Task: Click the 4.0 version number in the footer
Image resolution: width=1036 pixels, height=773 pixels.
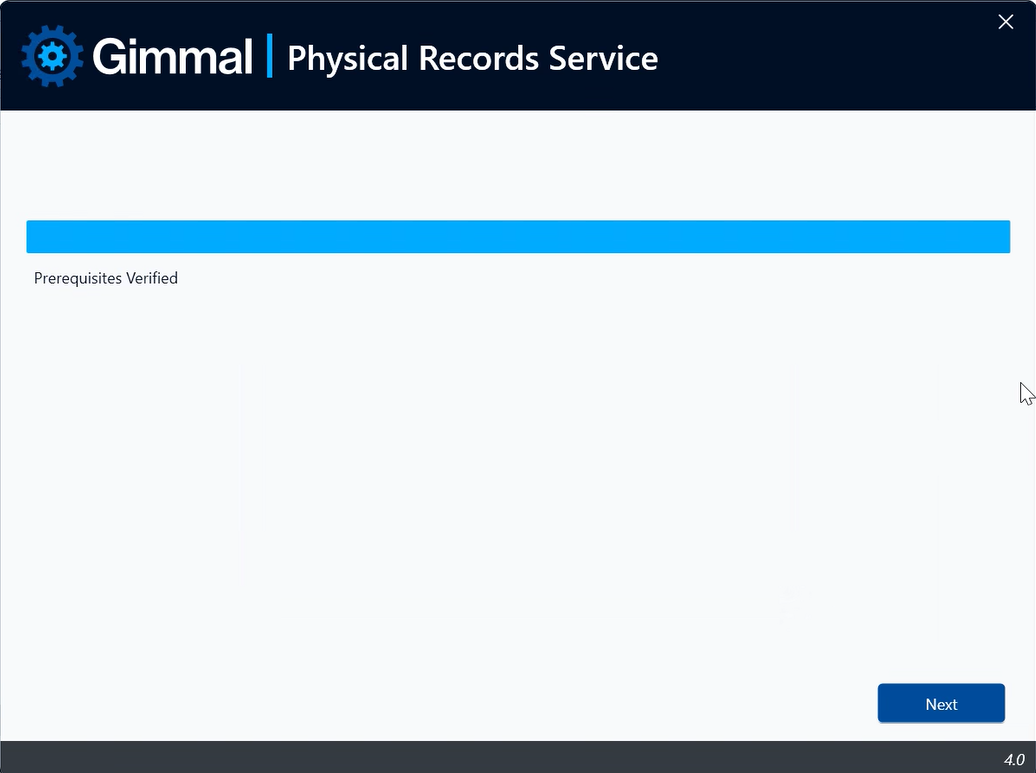Action: [1014, 760]
